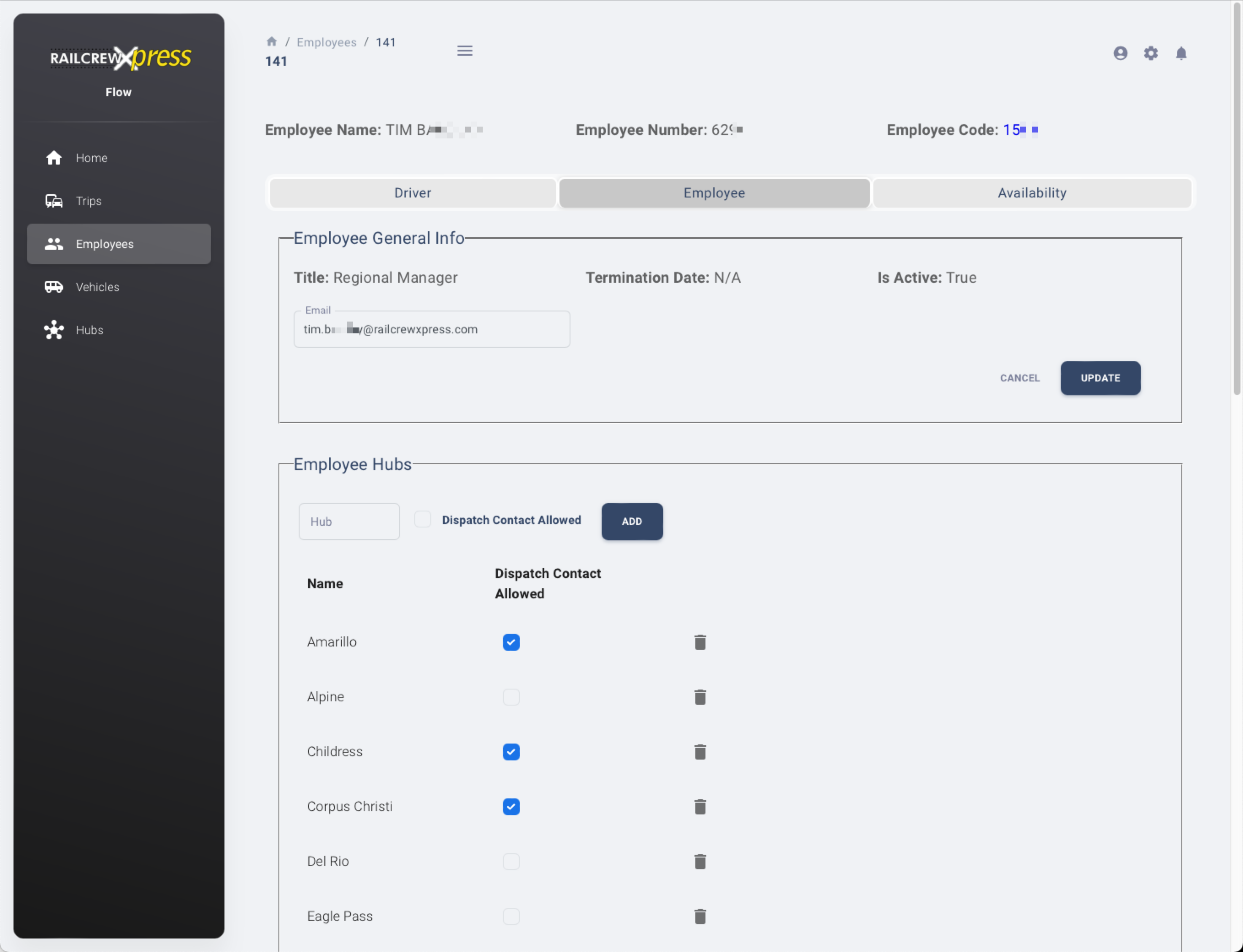This screenshot has height=952, width=1243.
Task: Open Hubs in the sidebar menu
Action: coord(119,330)
